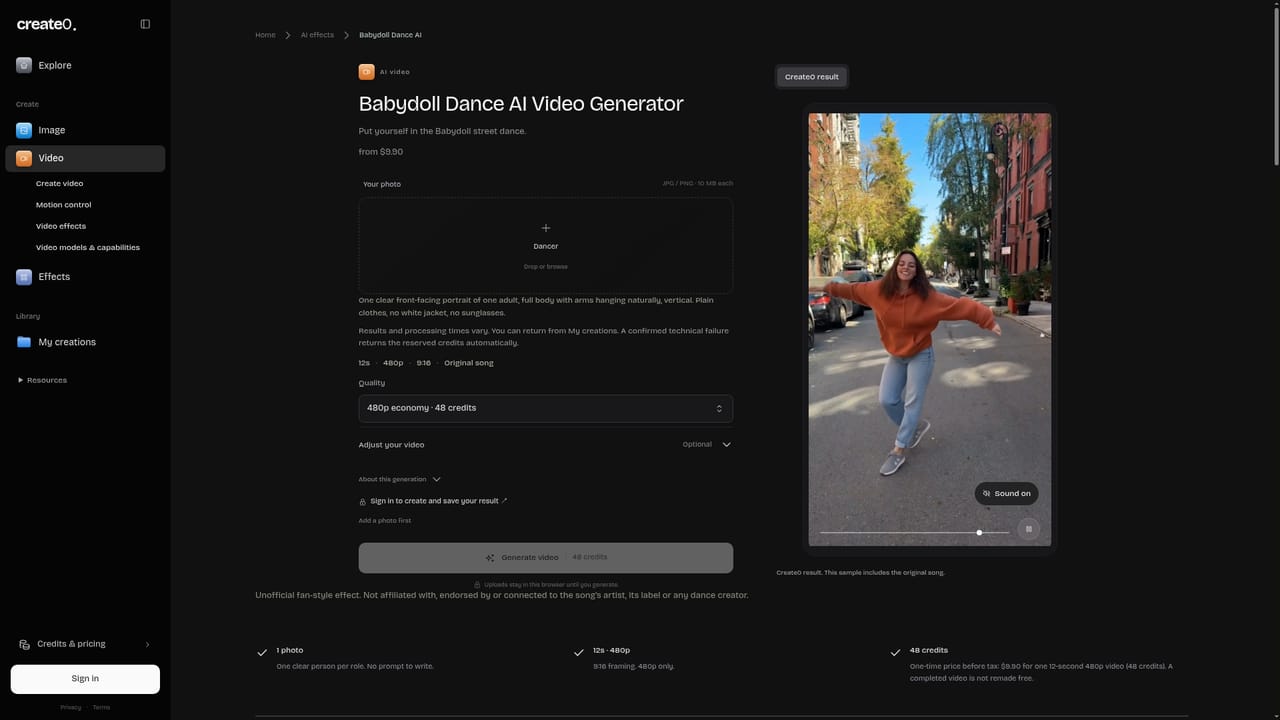The image size is (1280, 720).
Task: Collapse the sidebar panel icon
Action: [x=145, y=24]
